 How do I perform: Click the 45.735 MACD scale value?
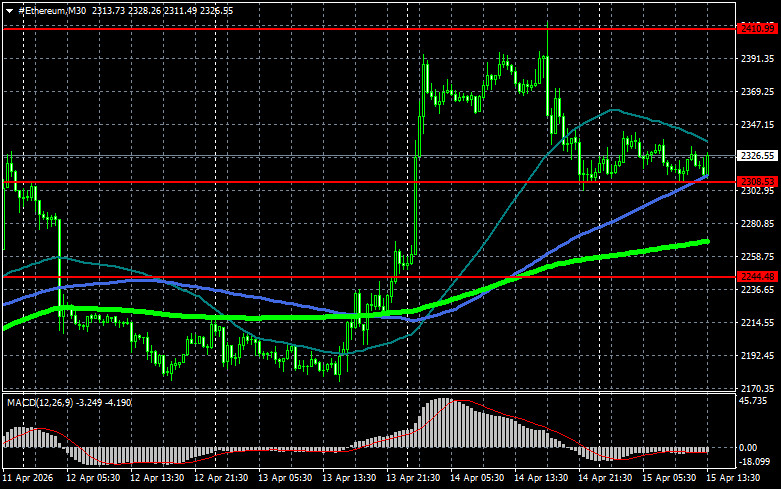pyautogui.click(x=753, y=401)
